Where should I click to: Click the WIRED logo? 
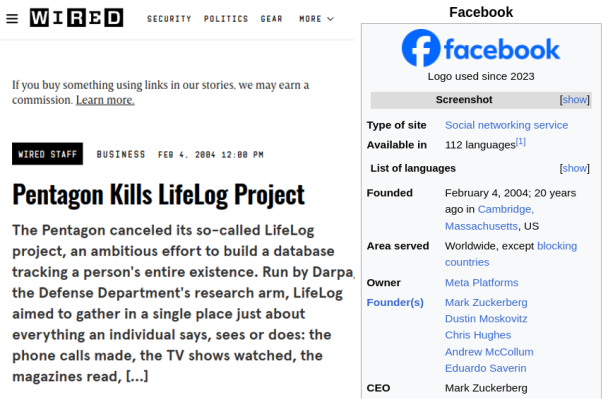point(76,18)
